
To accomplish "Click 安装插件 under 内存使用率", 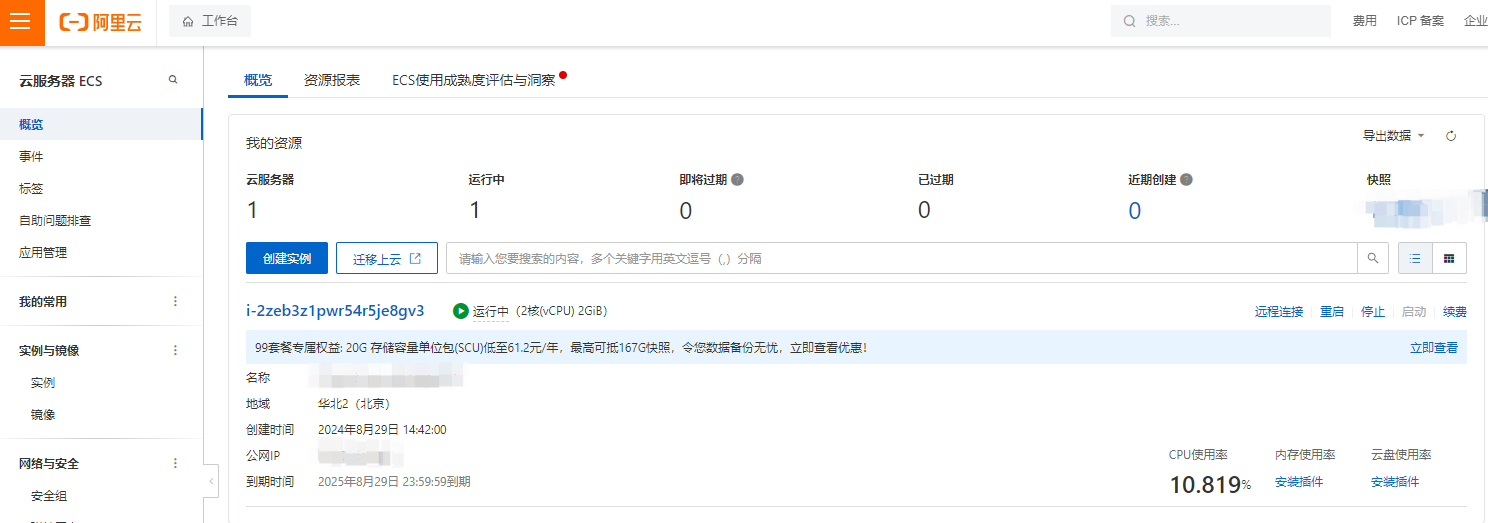I will point(1299,482).
